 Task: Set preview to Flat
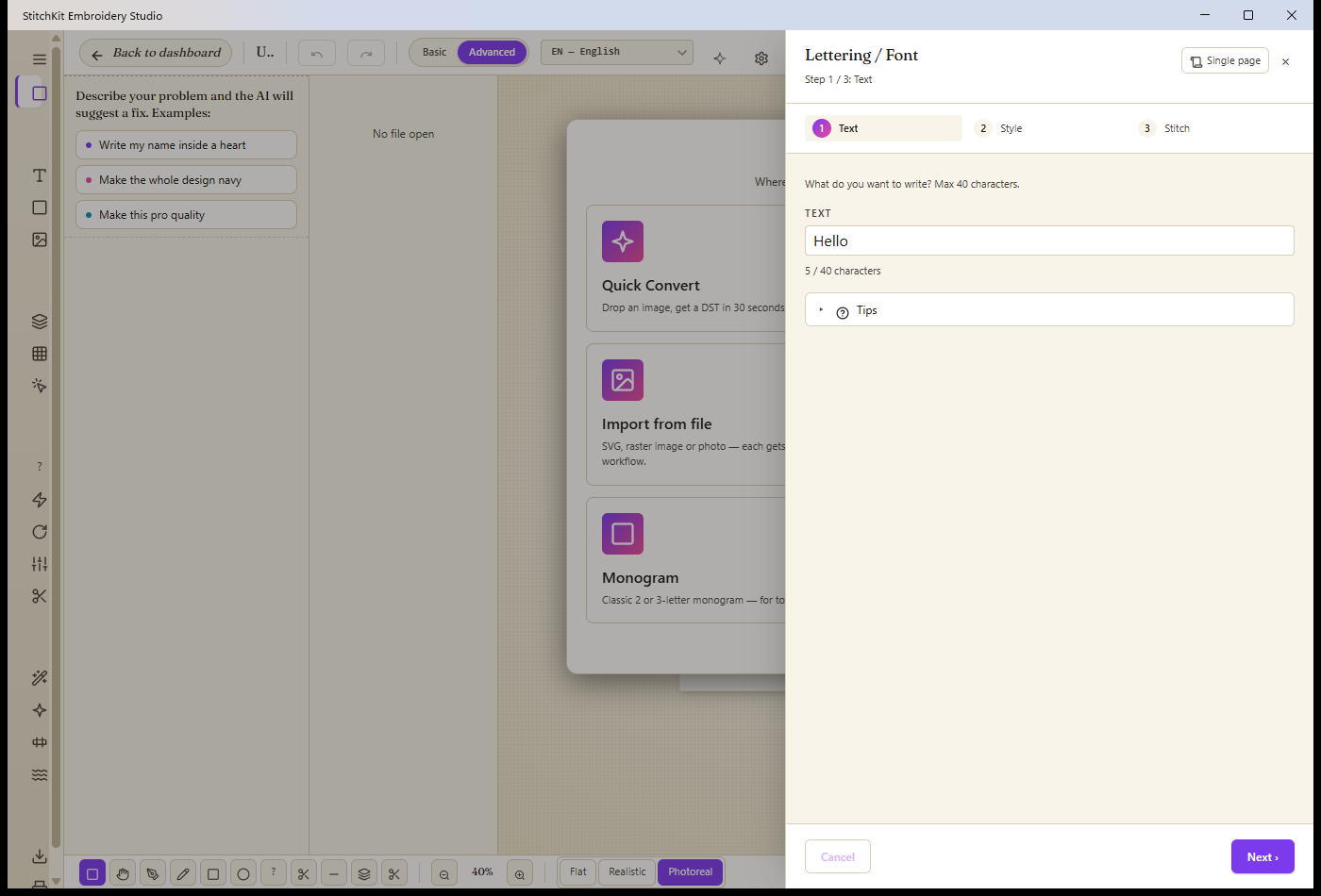tap(578, 872)
